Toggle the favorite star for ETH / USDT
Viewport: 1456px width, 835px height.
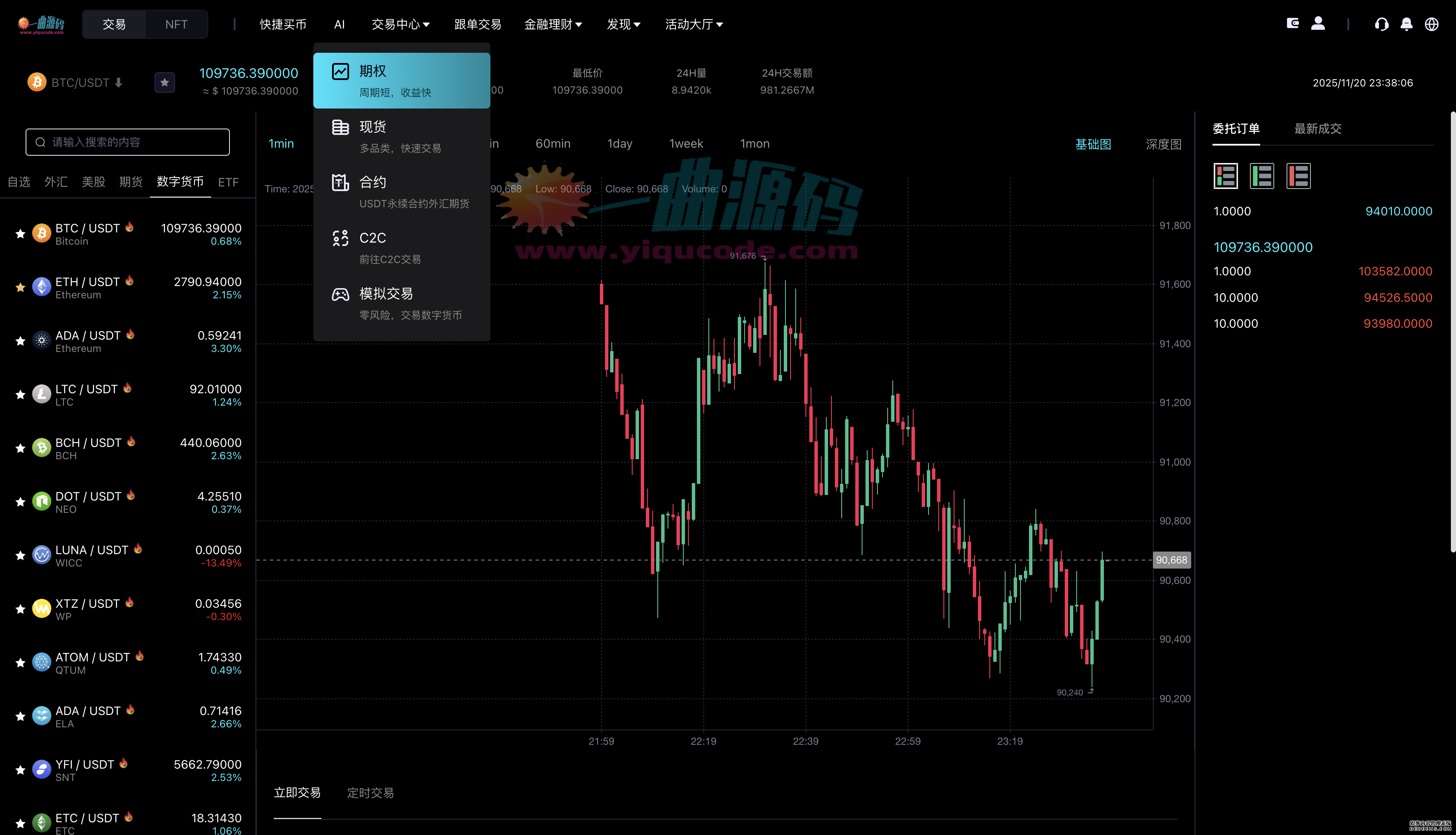coord(21,288)
